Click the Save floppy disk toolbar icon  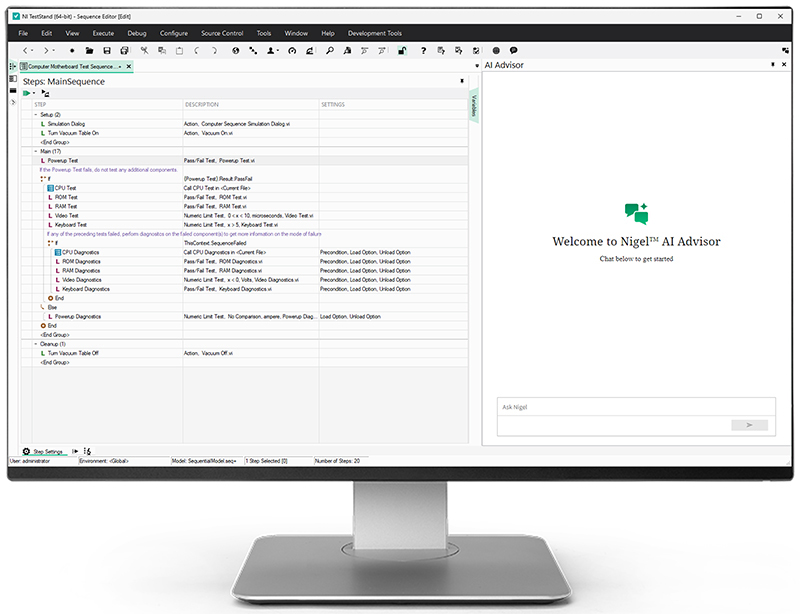point(107,50)
